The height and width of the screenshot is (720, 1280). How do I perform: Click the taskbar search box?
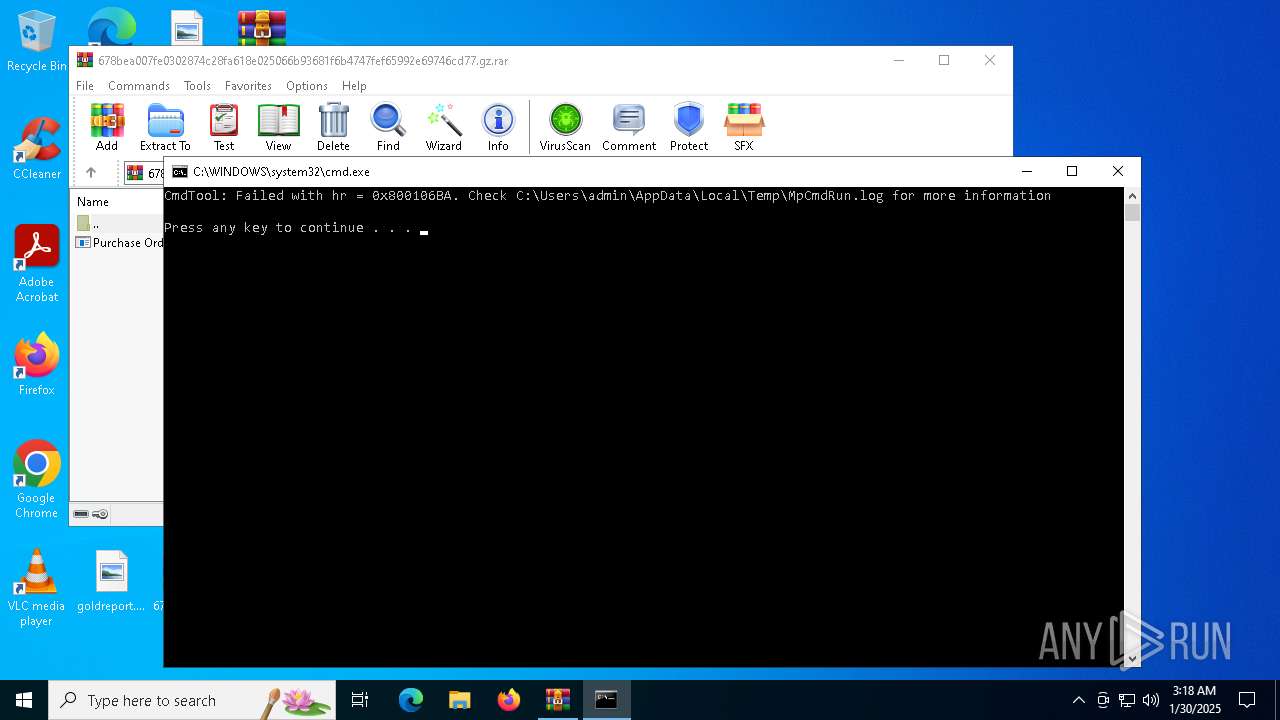[192, 700]
